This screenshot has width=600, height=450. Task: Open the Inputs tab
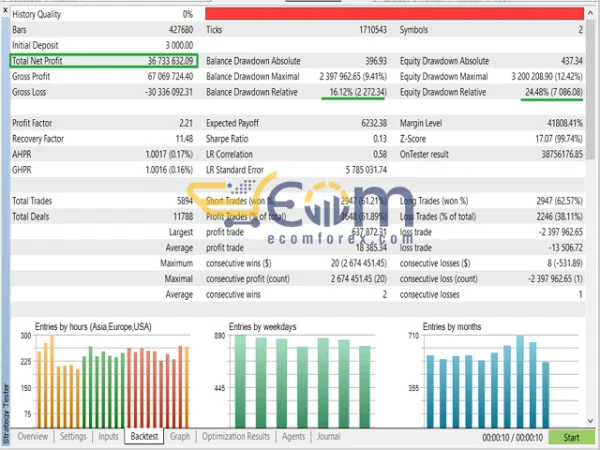coord(108,436)
